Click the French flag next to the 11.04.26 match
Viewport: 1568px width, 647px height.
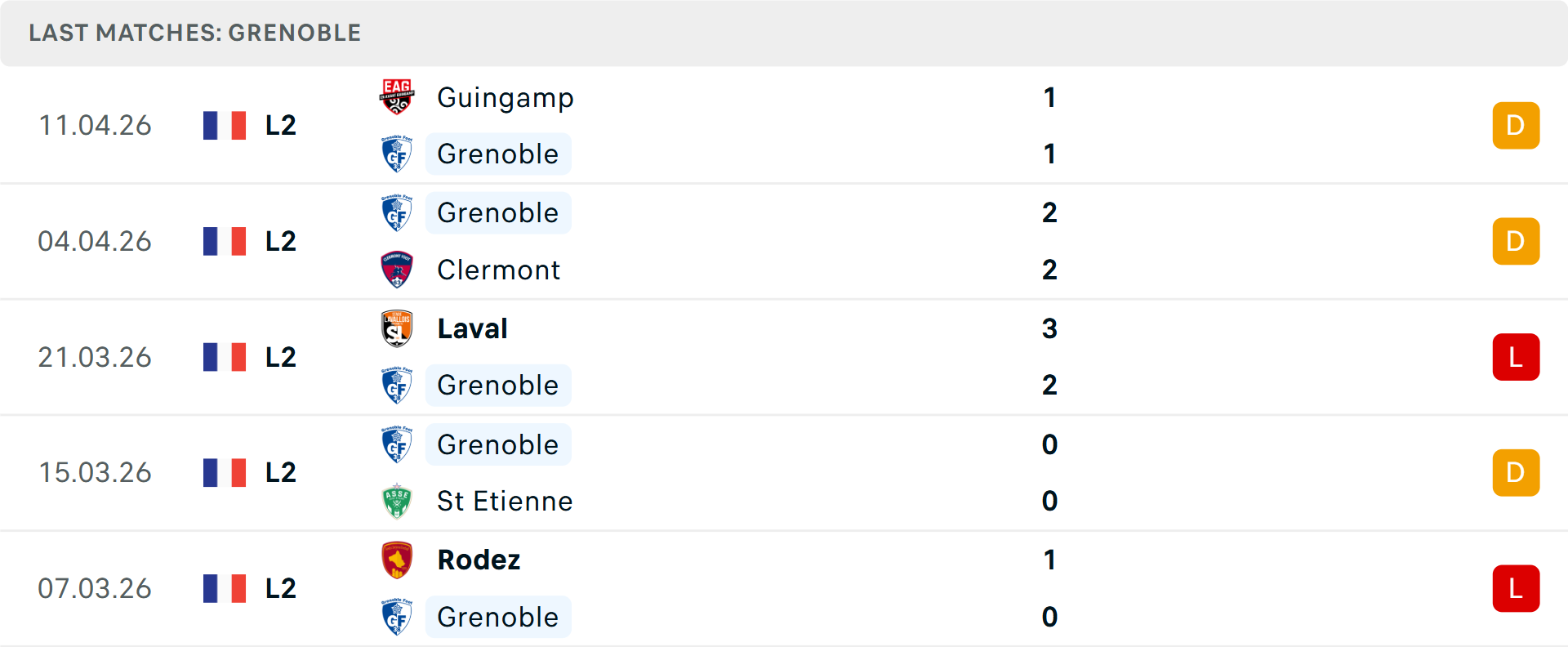click(x=225, y=125)
